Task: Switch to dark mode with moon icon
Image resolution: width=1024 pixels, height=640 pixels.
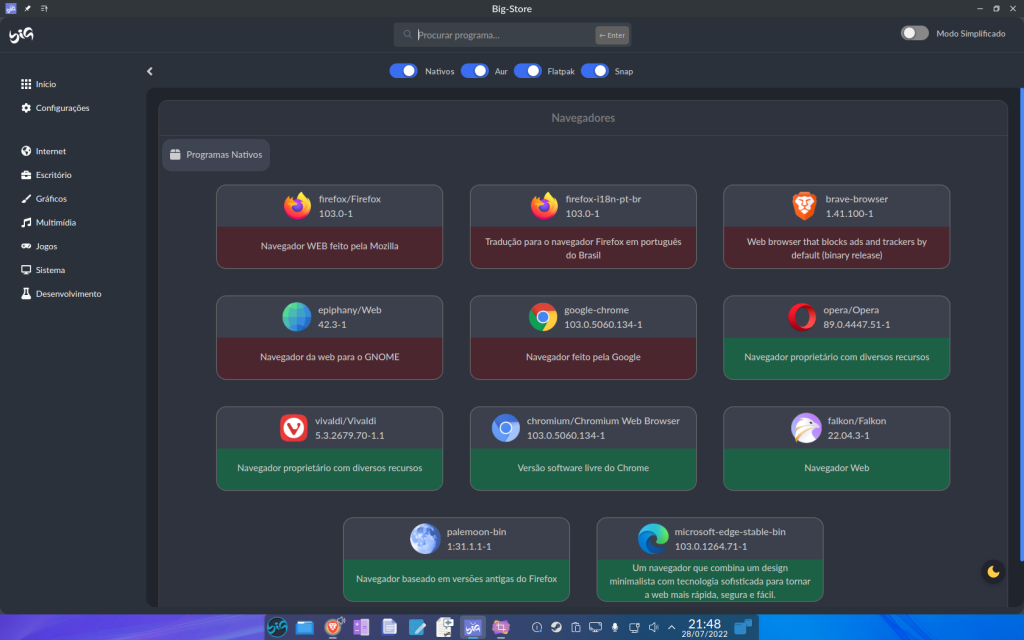Action: (x=993, y=572)
